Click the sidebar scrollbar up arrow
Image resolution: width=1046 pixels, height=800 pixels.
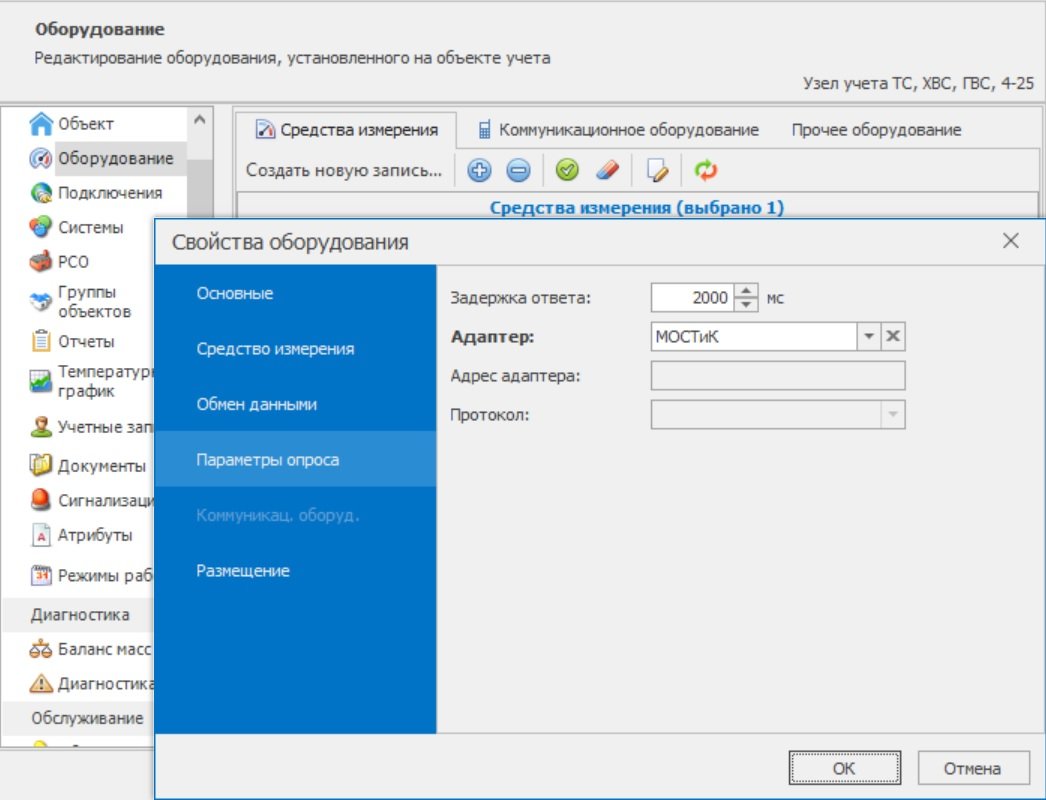[199, 120]
